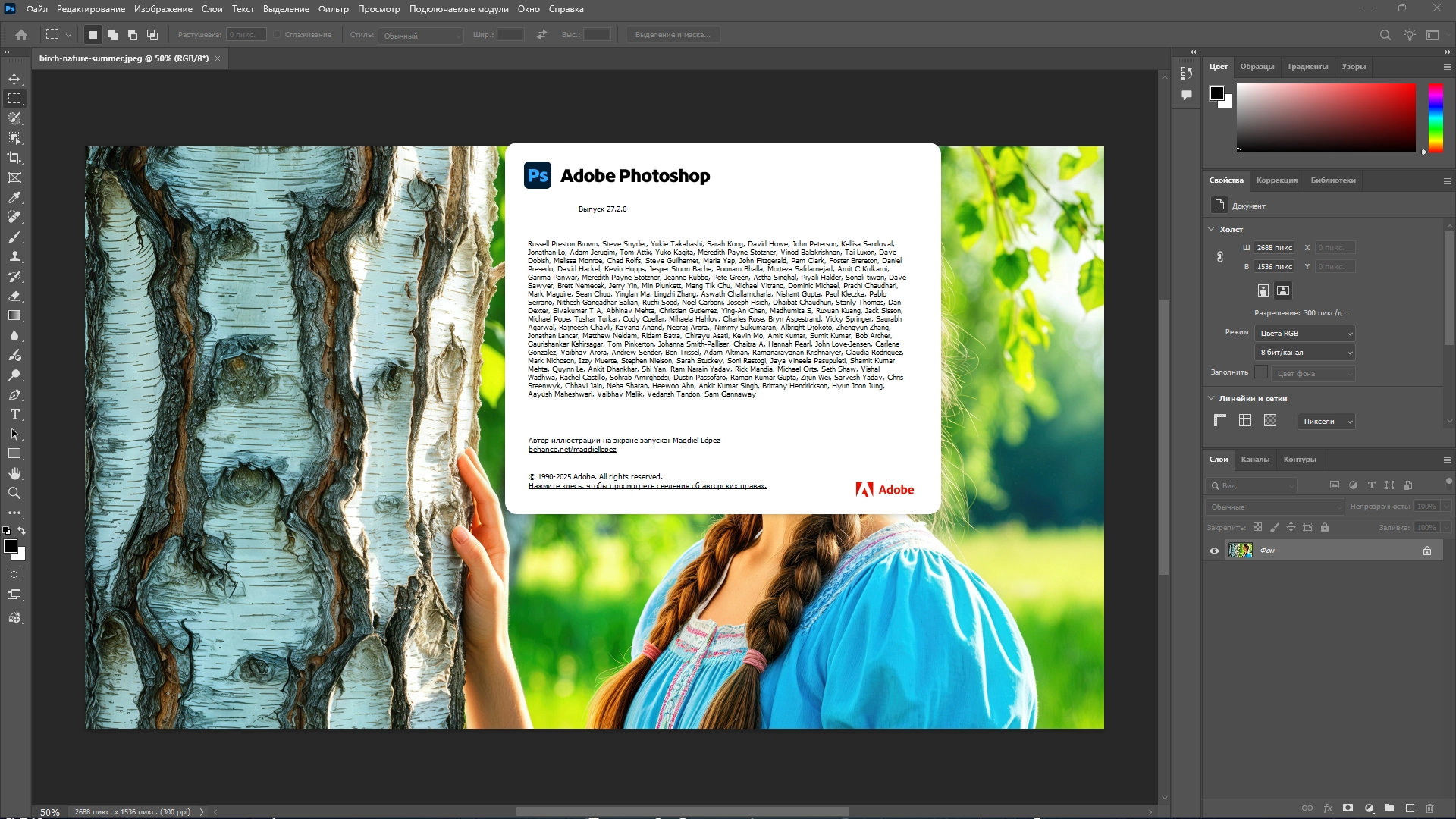Select the Eyedropper tool

pos(14,197)
